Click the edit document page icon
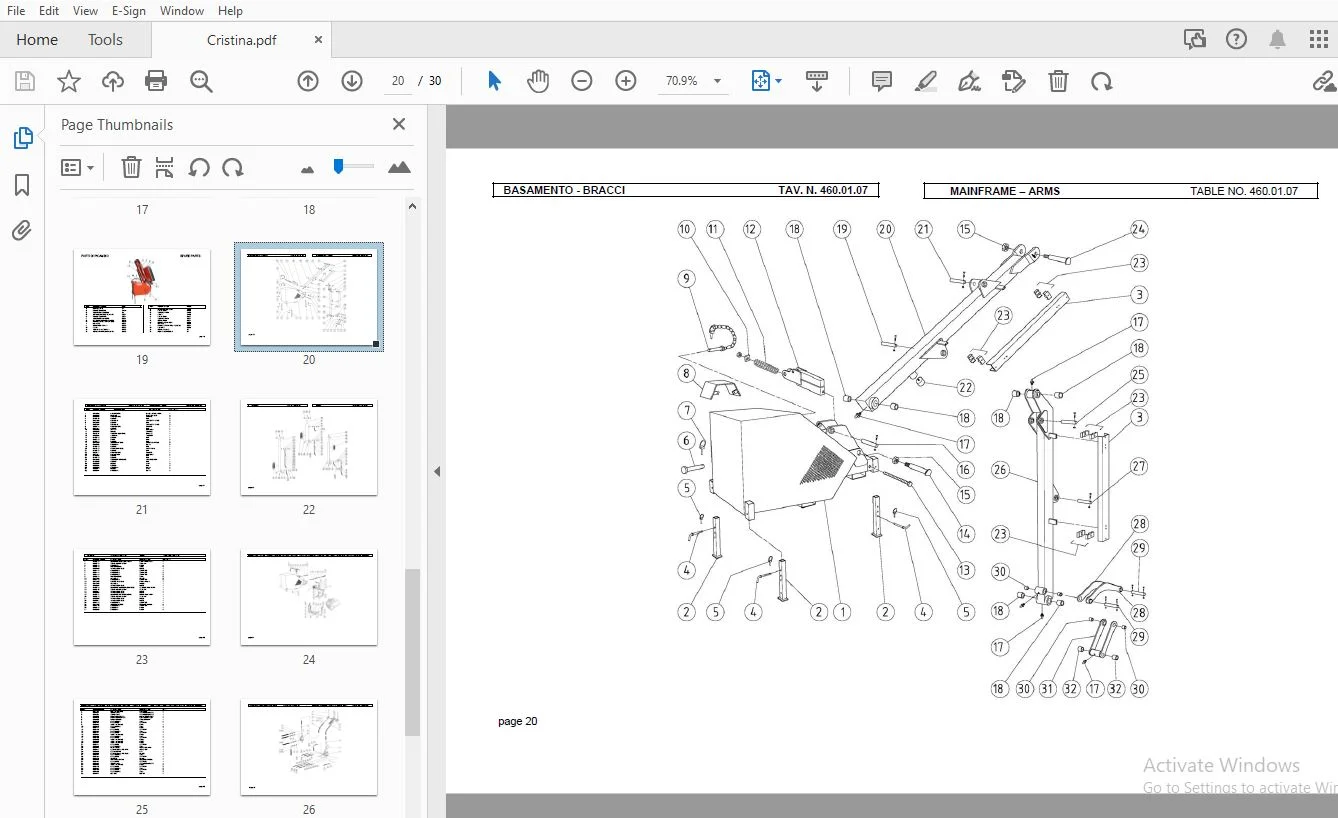The height and width of the screenshot is (818, 1338). (1013, 81)
